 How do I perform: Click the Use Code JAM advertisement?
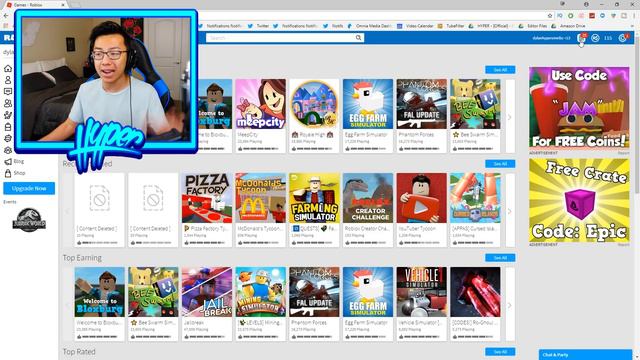(579, 108)
